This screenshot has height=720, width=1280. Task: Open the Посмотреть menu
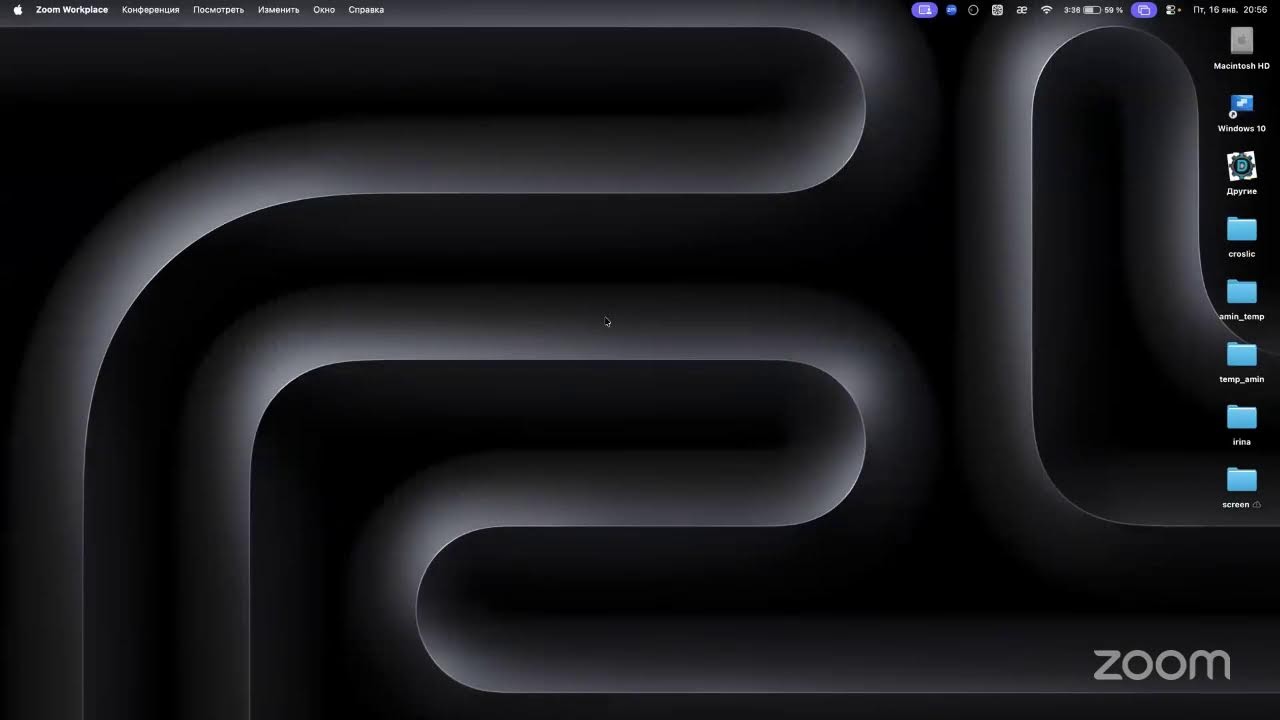click(x=219, y=10)
